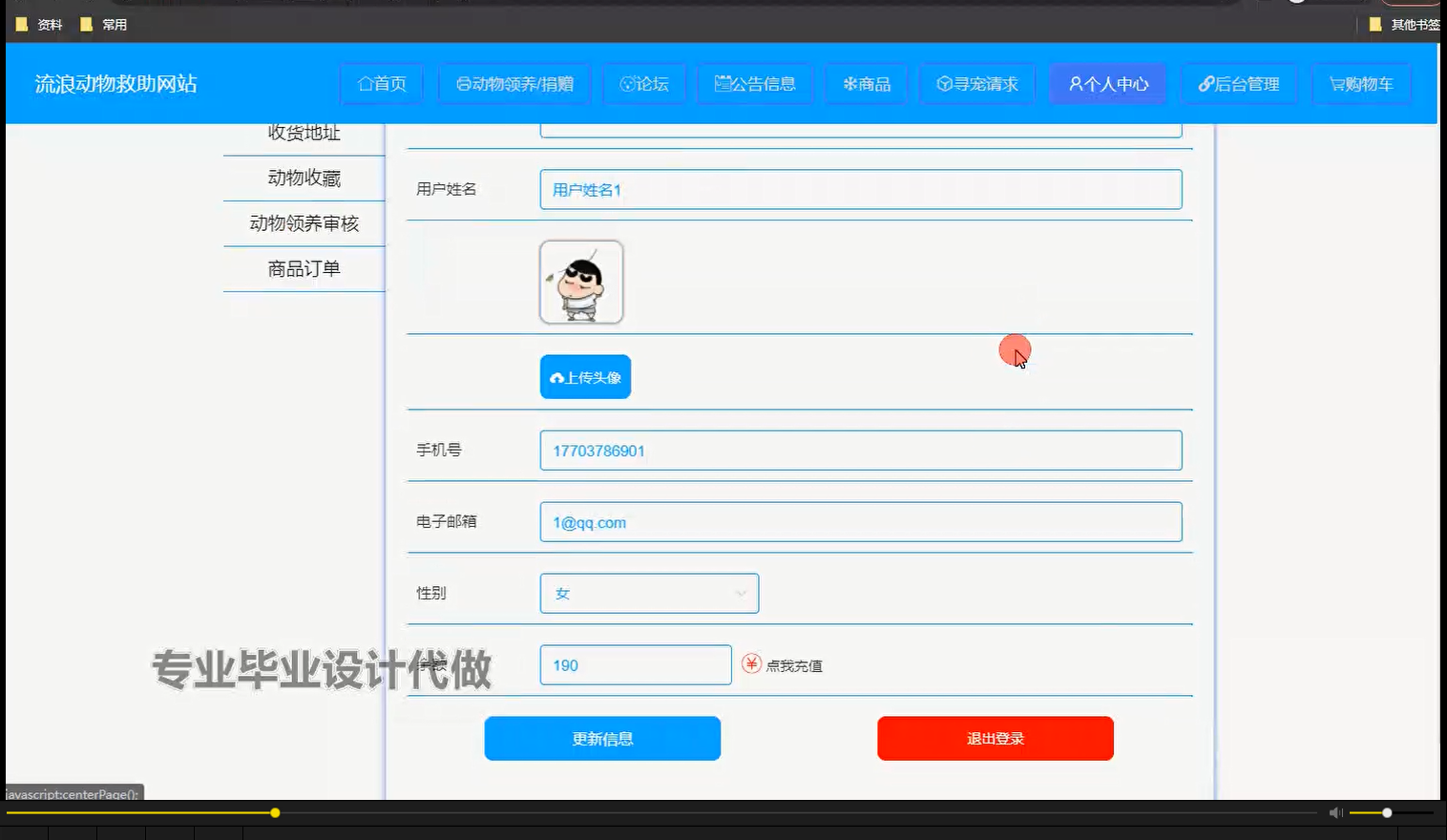
Task: Click the 手机号 phone number field
Action: click(859, 450)
